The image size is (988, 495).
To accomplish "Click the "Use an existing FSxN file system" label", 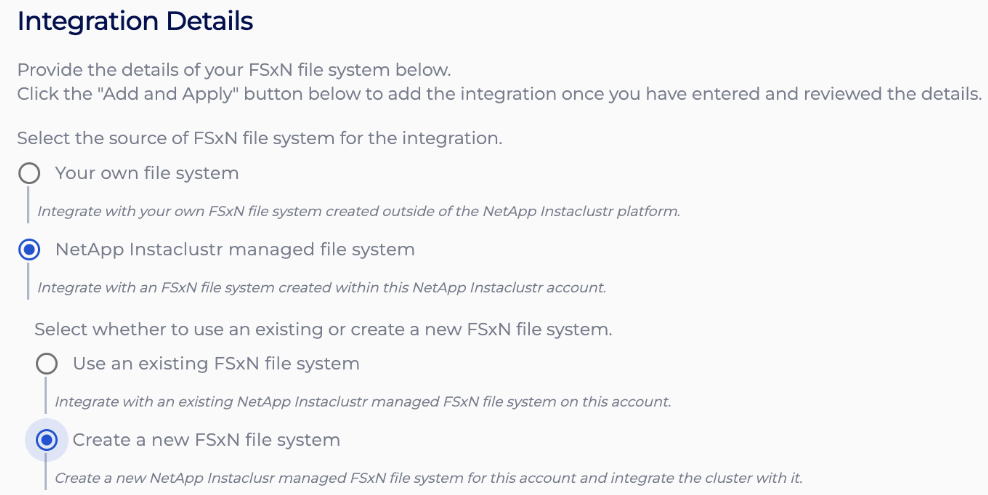I will 216,363.
